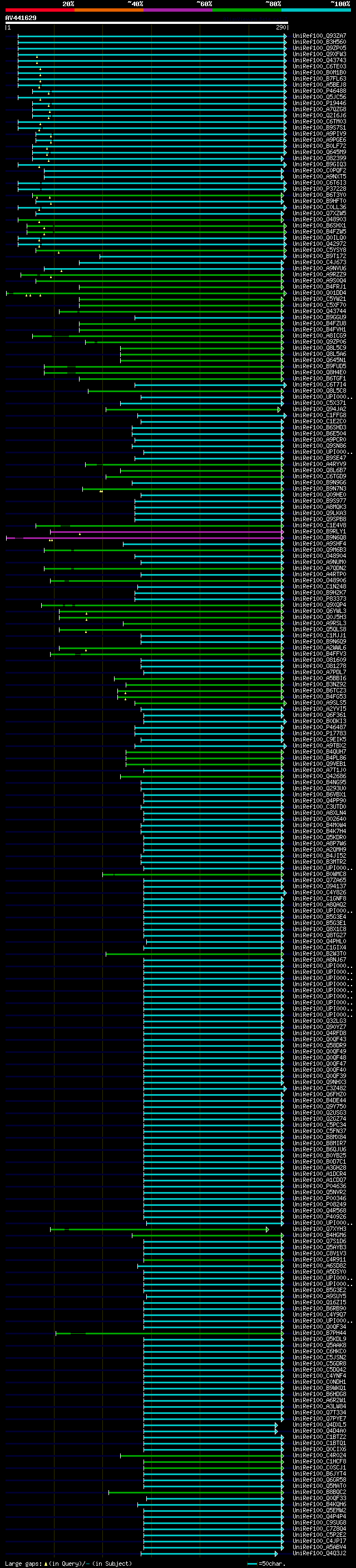
Task: Click the white query sequence bar
Action: (147, 23)
